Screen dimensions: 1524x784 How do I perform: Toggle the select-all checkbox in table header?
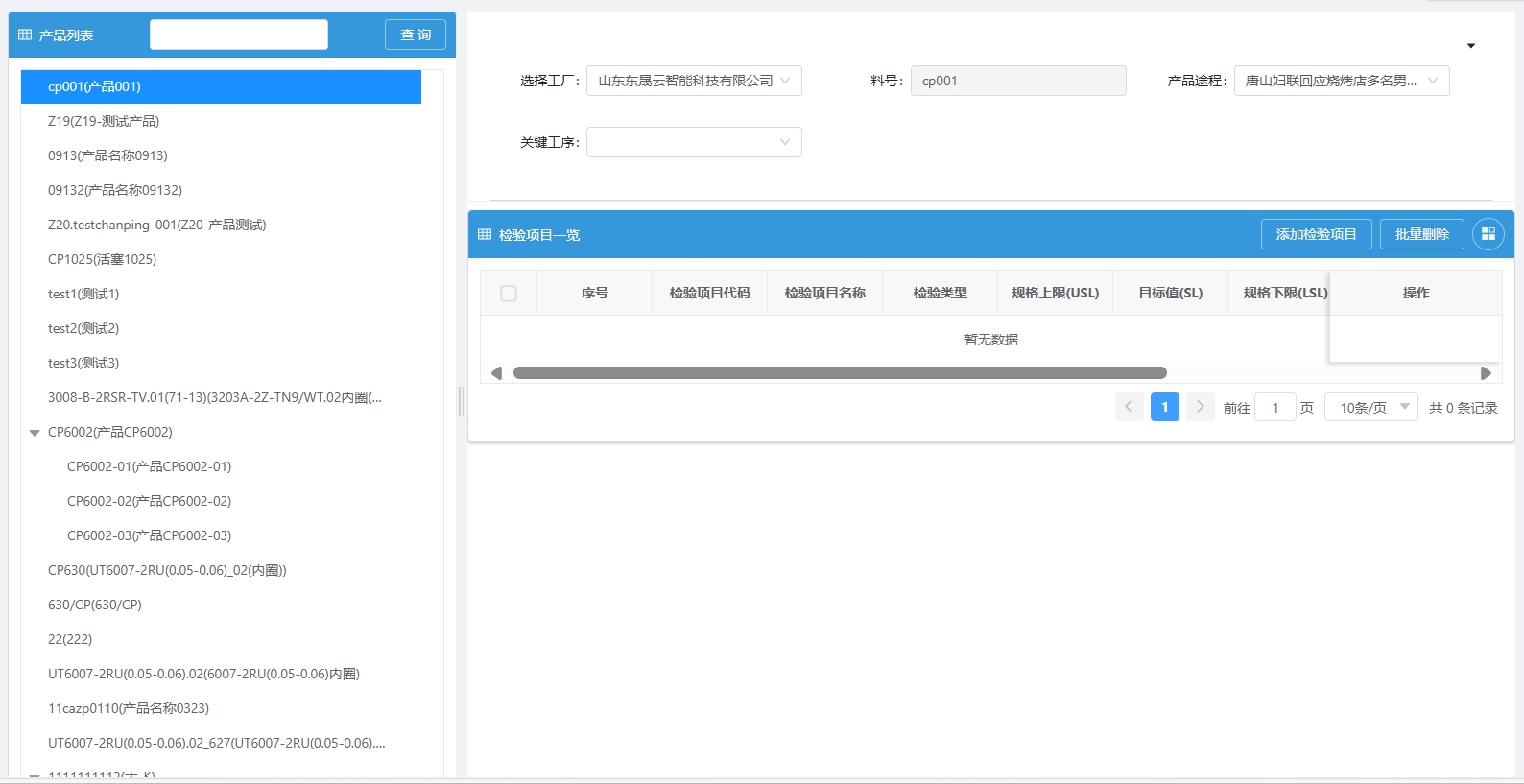pyautogui.click(x=509, y=294)
